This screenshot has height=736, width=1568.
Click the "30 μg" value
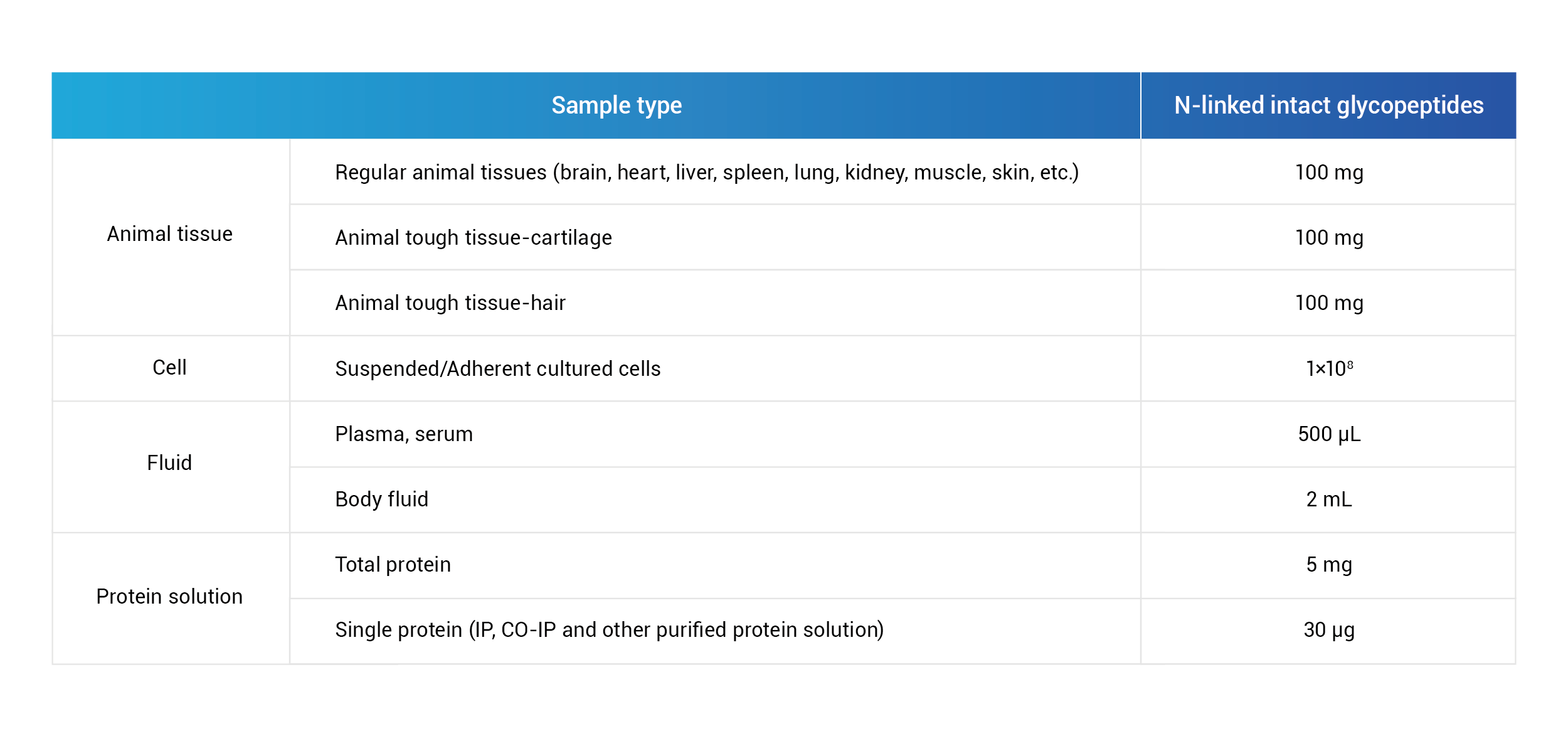tap(1328, 630)
